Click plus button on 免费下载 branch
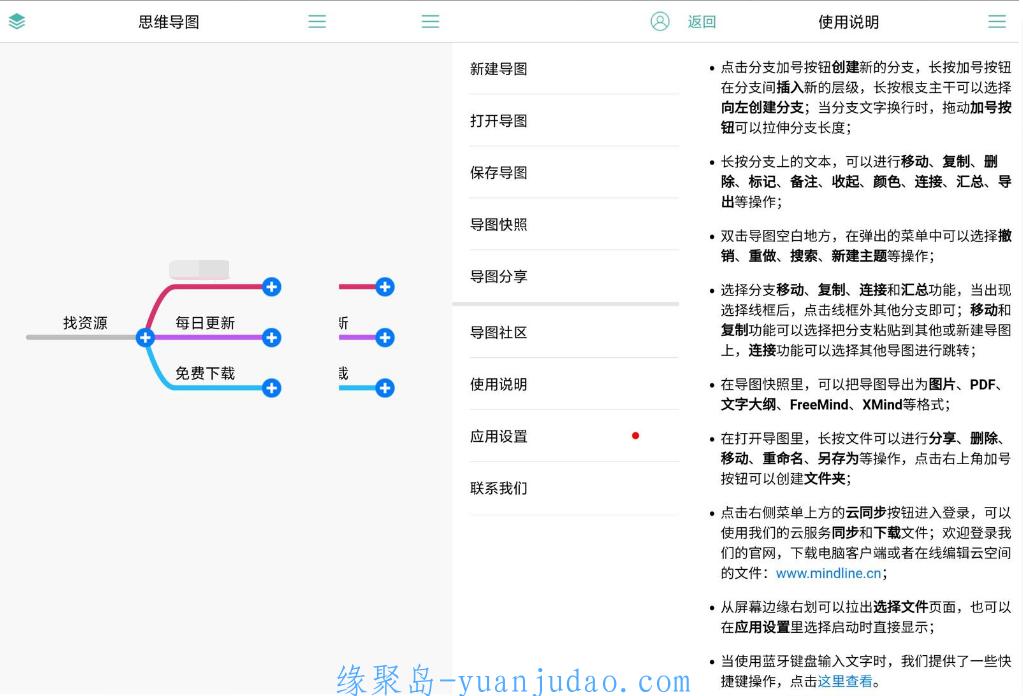Image resolution: width=1023 pixels, height=696 pixels. [x=271, y=388]
